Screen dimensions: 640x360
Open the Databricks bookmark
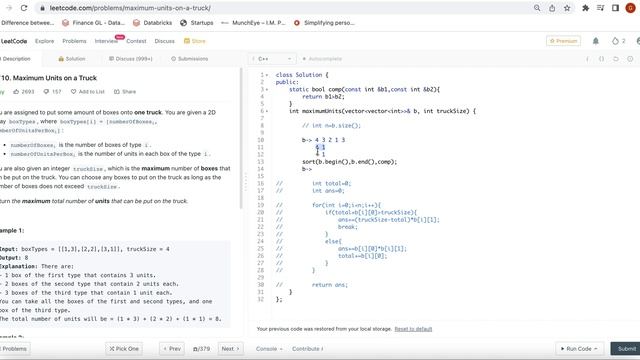153,23
